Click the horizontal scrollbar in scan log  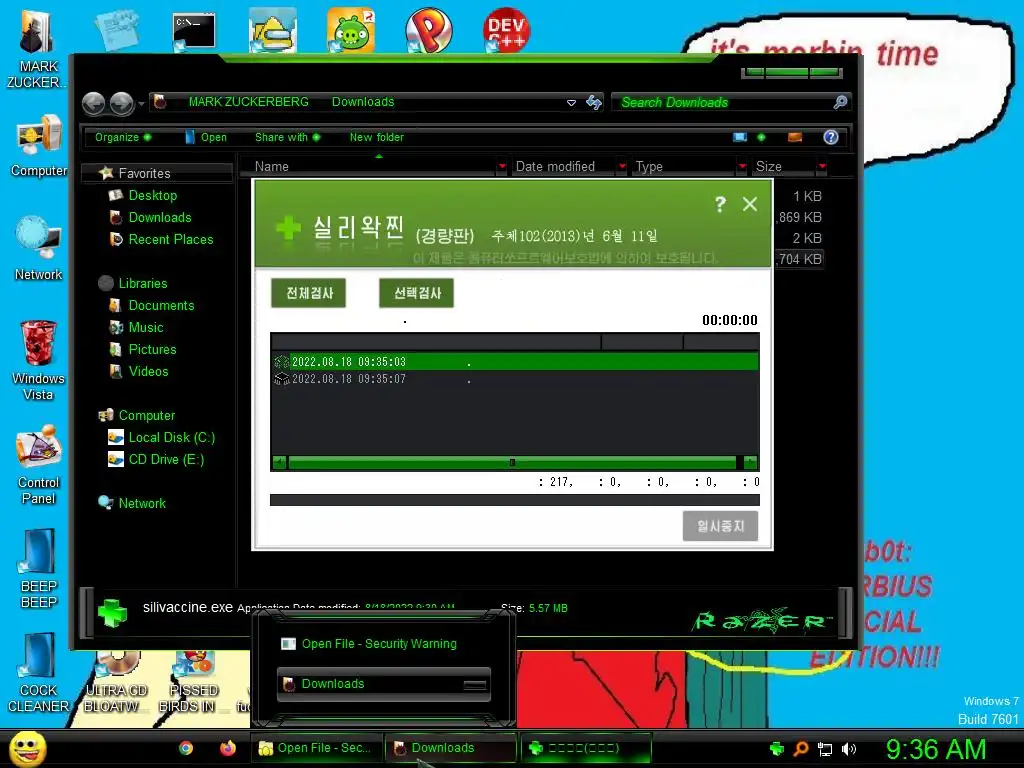(512, 462)
